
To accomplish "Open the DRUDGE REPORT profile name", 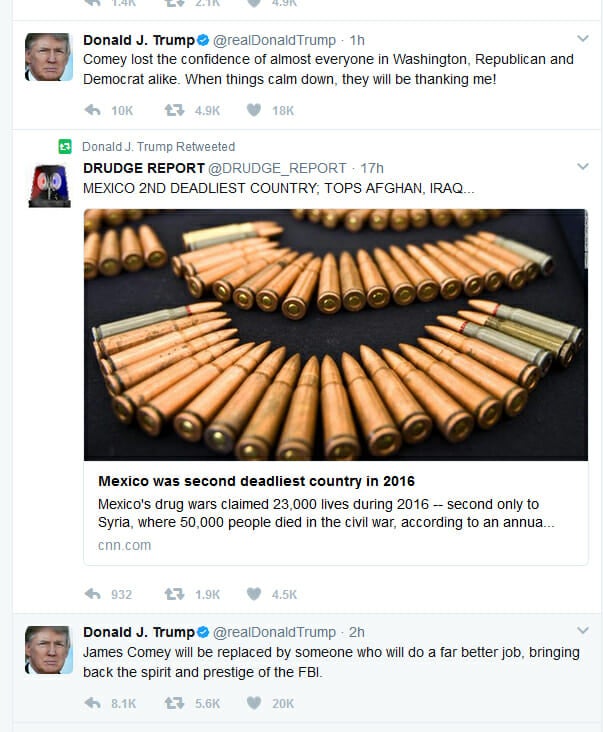I will click(x=144, y=168).
